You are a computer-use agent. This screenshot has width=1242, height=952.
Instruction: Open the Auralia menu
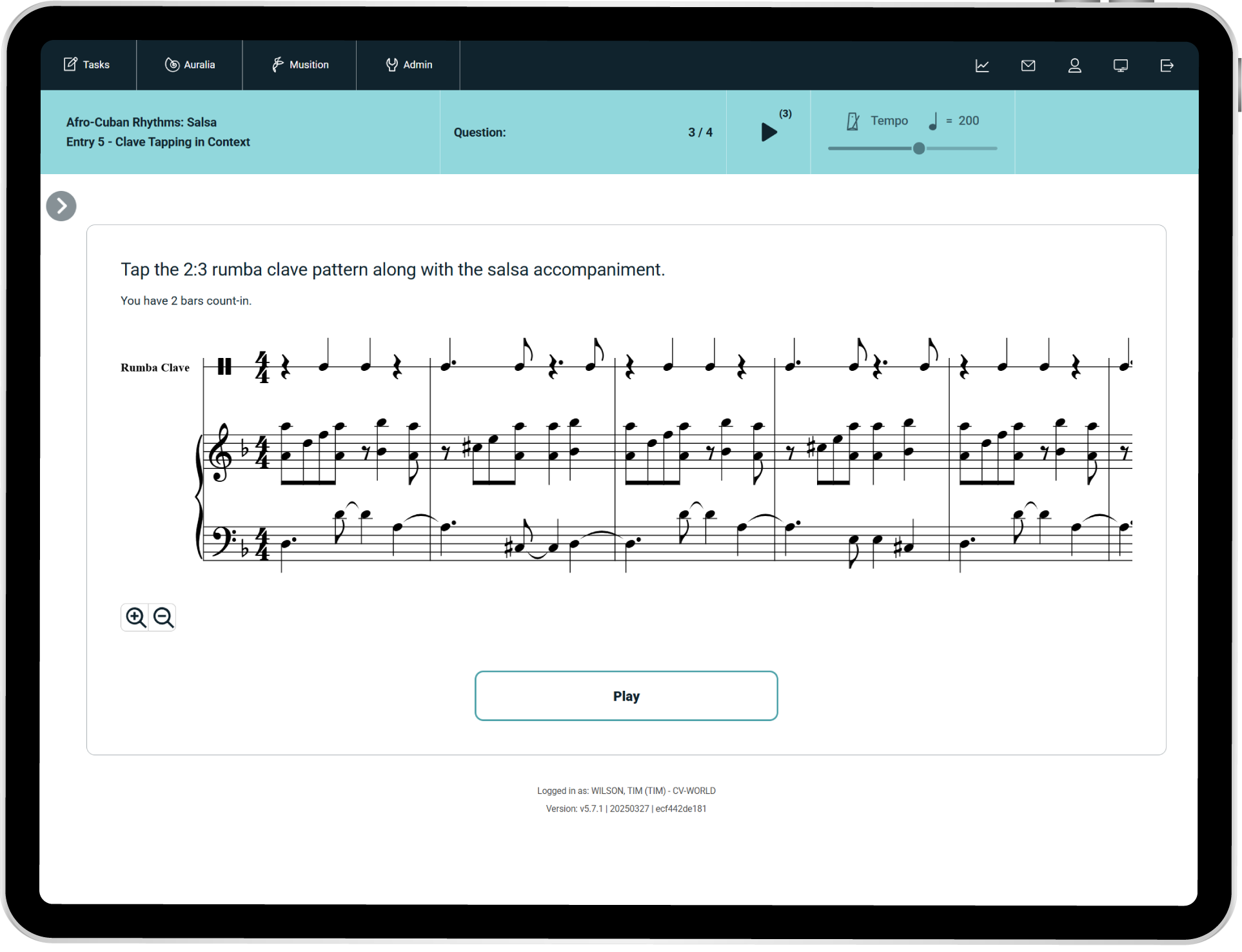point(190,64)
